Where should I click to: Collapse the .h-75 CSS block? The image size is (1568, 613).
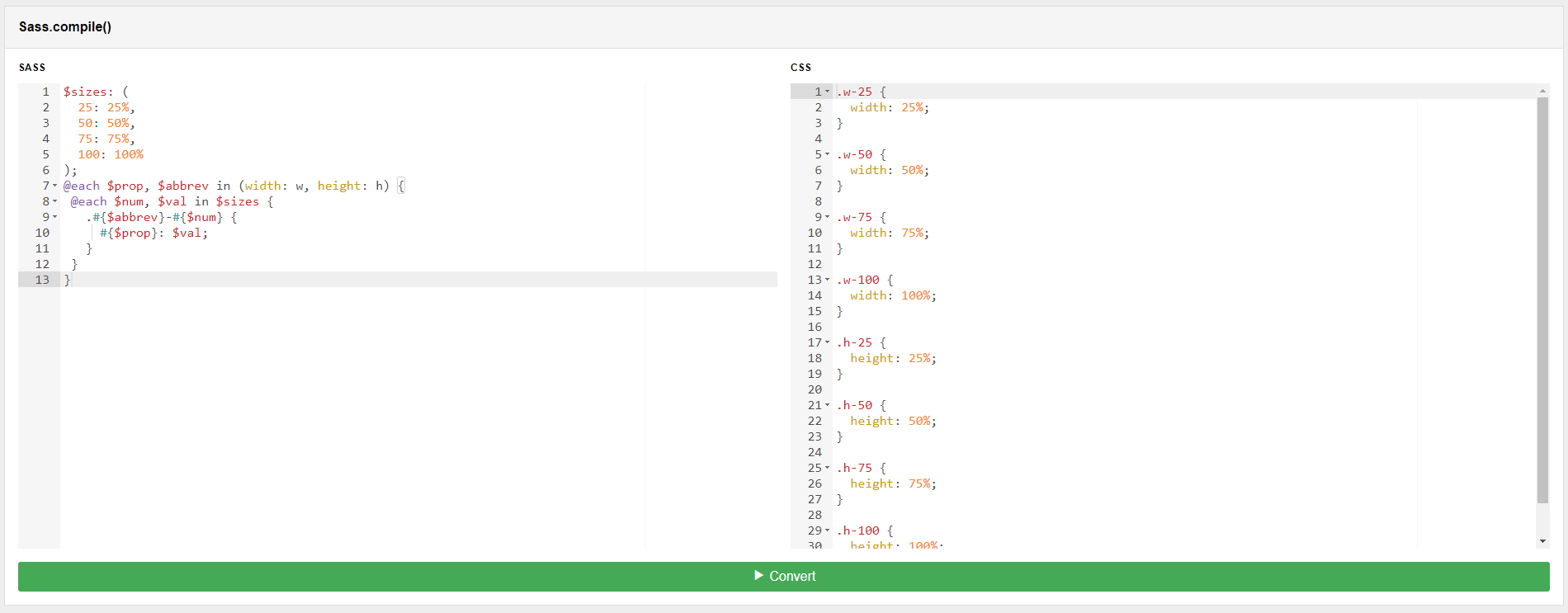point(828,468)
